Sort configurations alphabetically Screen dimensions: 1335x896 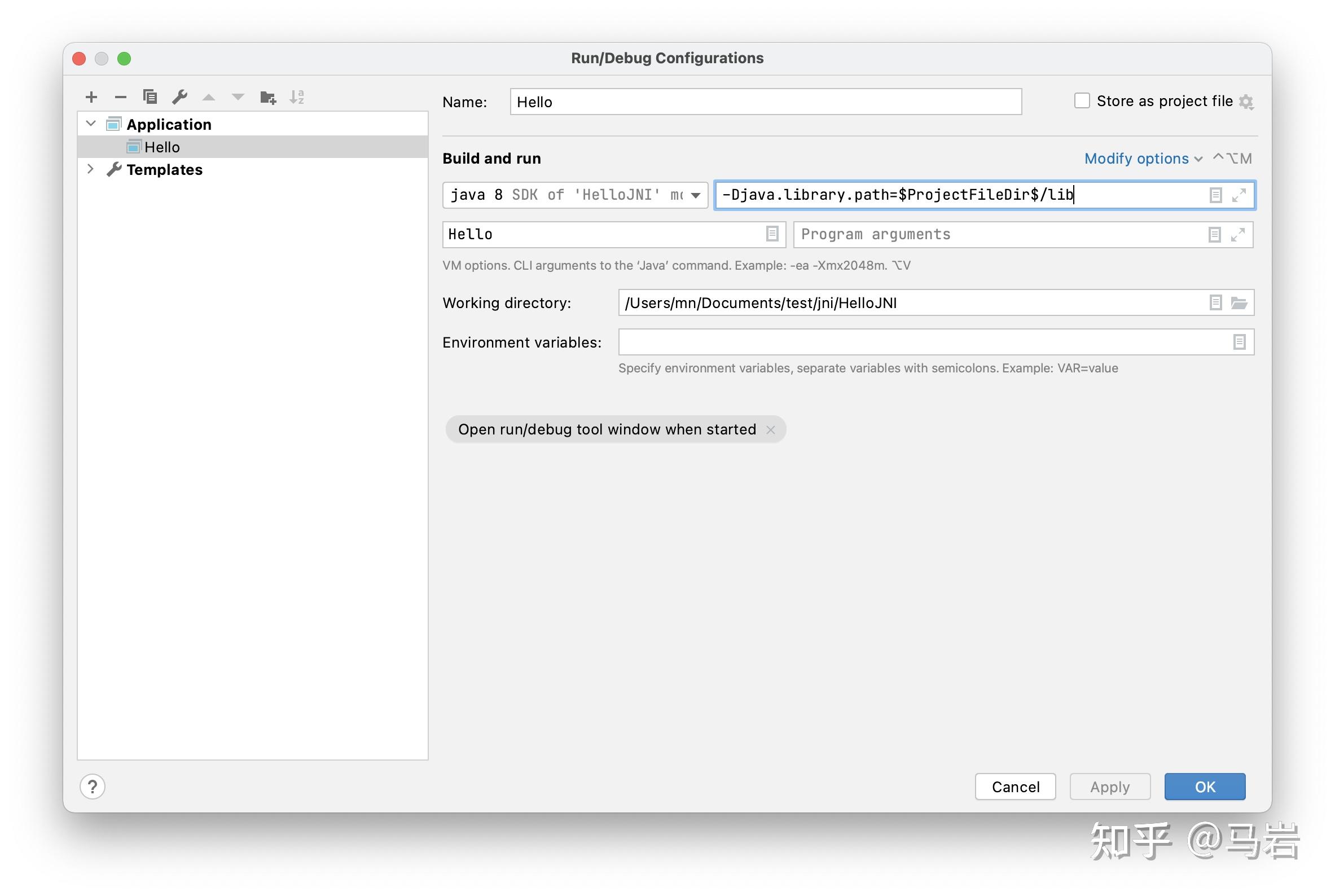point(297,96)
